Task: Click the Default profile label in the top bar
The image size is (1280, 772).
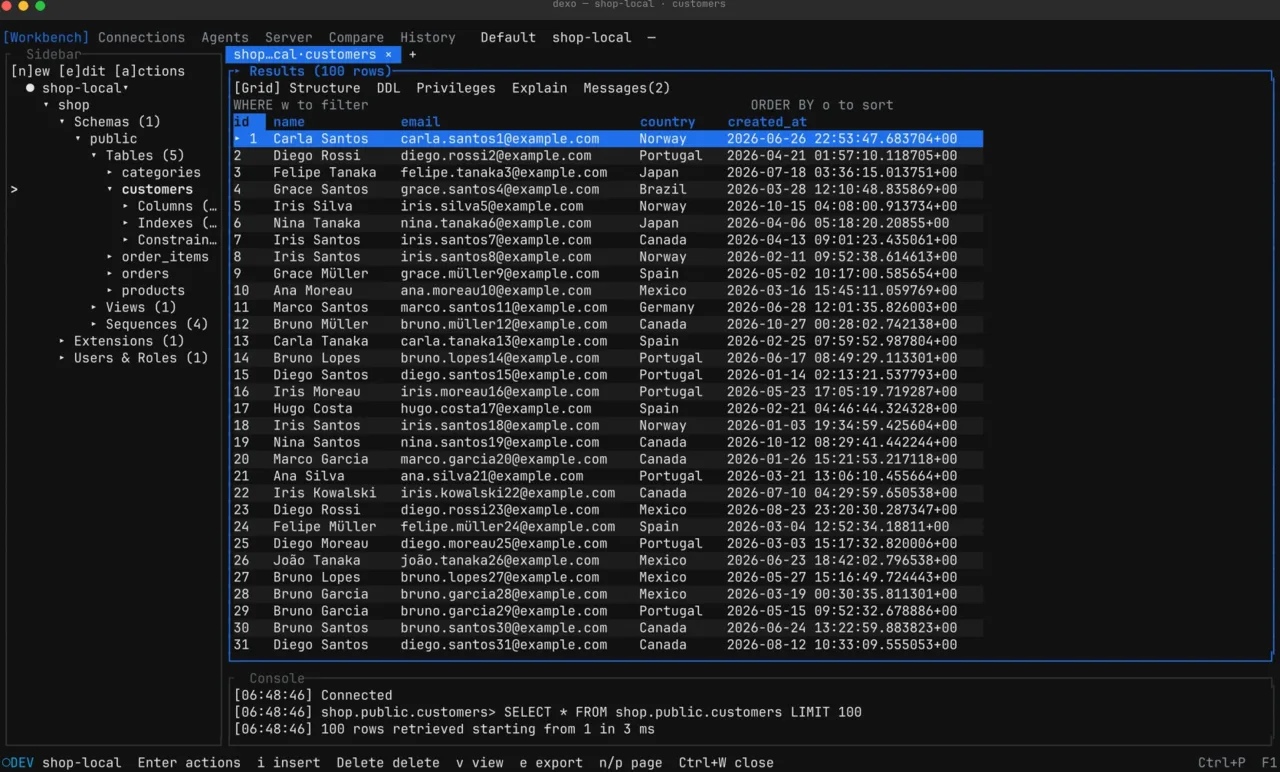Action: tap(508, 38)
